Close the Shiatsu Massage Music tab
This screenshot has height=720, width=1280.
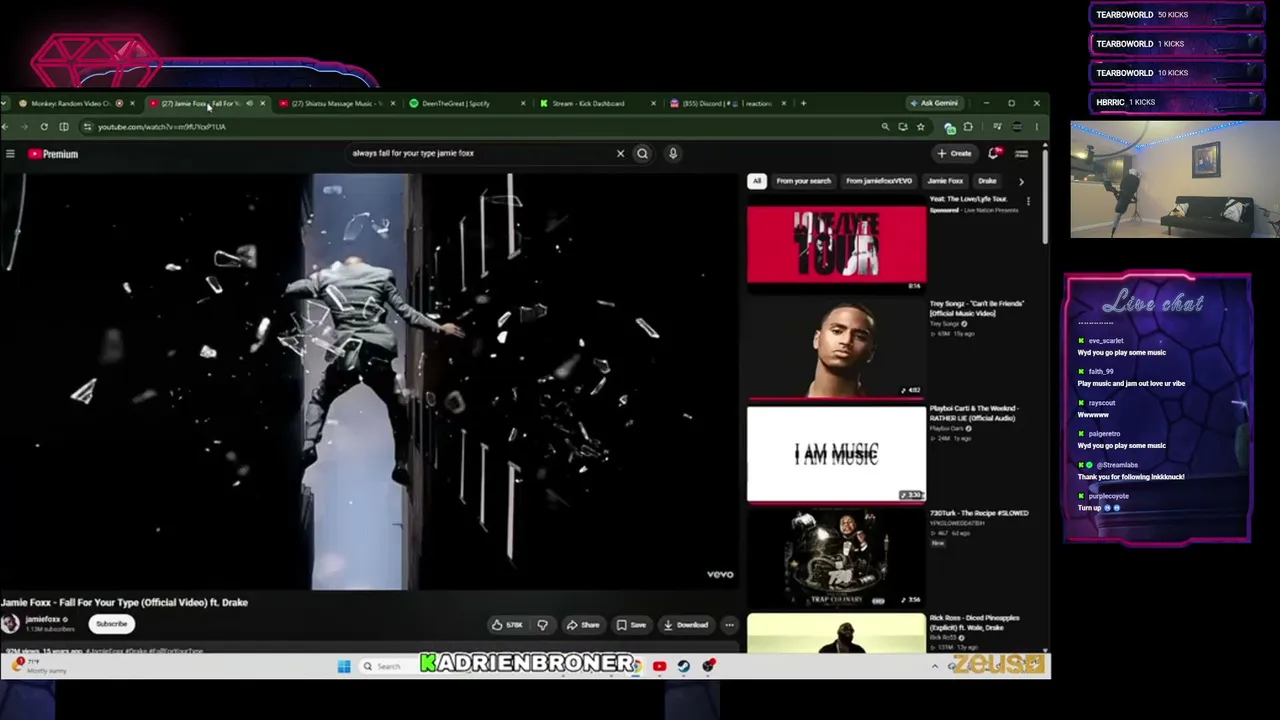tap(392, 103)
